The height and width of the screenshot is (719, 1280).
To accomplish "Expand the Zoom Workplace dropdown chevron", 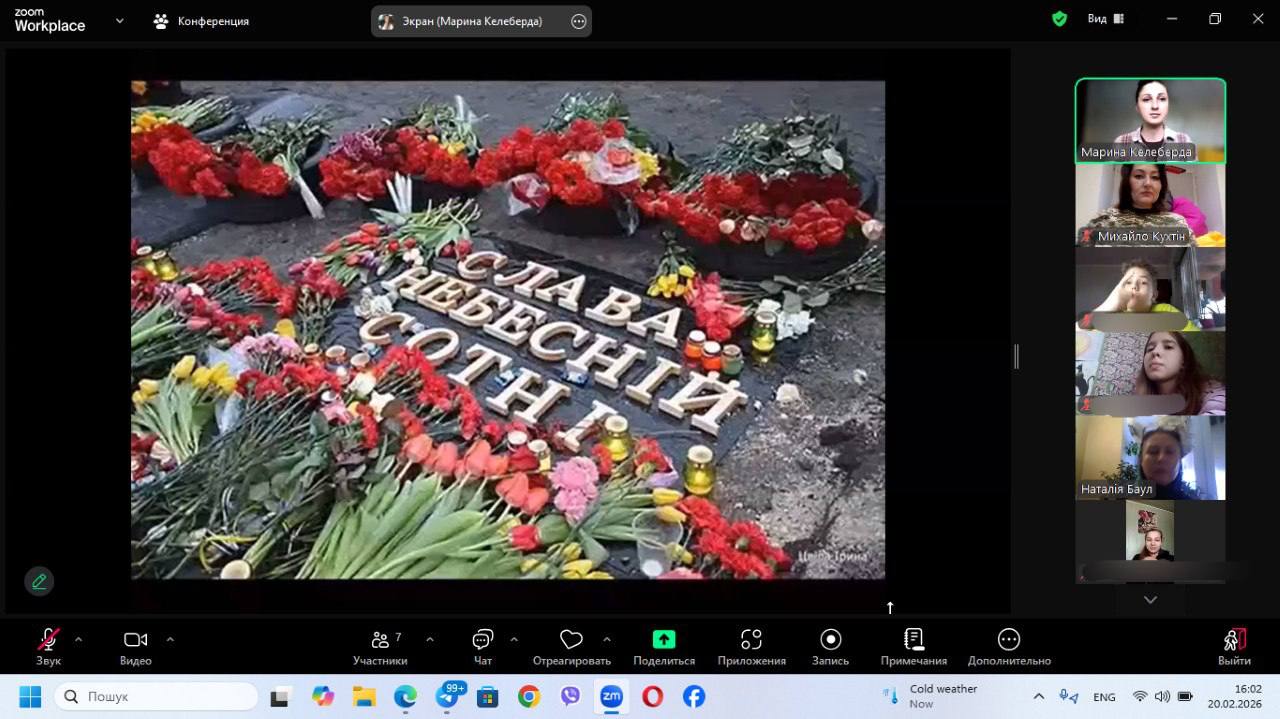I will click(120, 20).
